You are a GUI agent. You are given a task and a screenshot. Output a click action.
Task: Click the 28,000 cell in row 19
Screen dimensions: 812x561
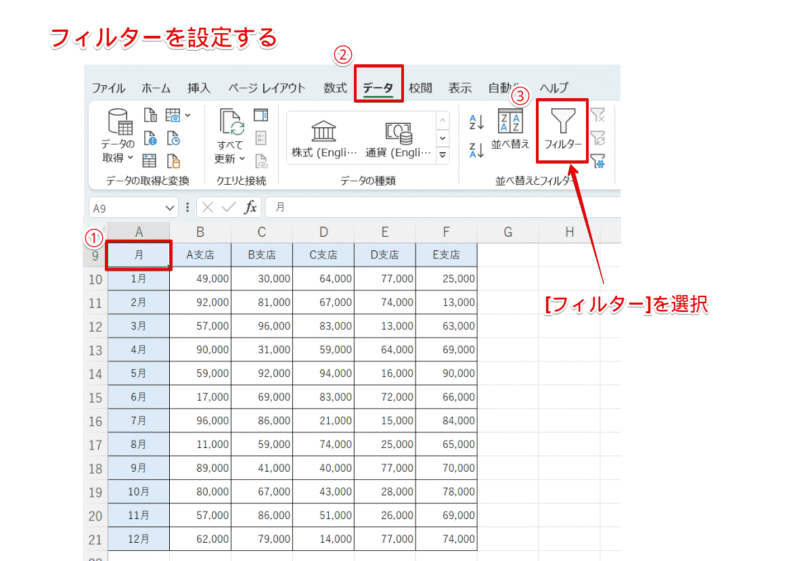click(385, 492)
